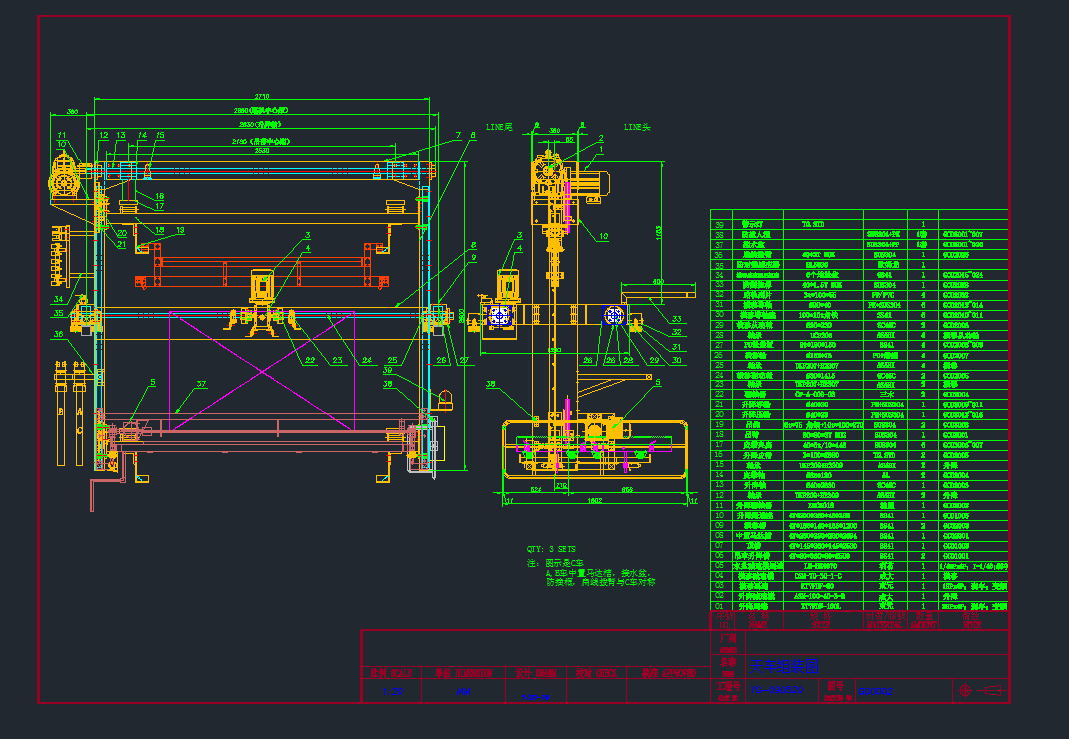Screen dimensions: 1069x739
Task: Click balloon number 22 in front view
Action: [310, 360]
